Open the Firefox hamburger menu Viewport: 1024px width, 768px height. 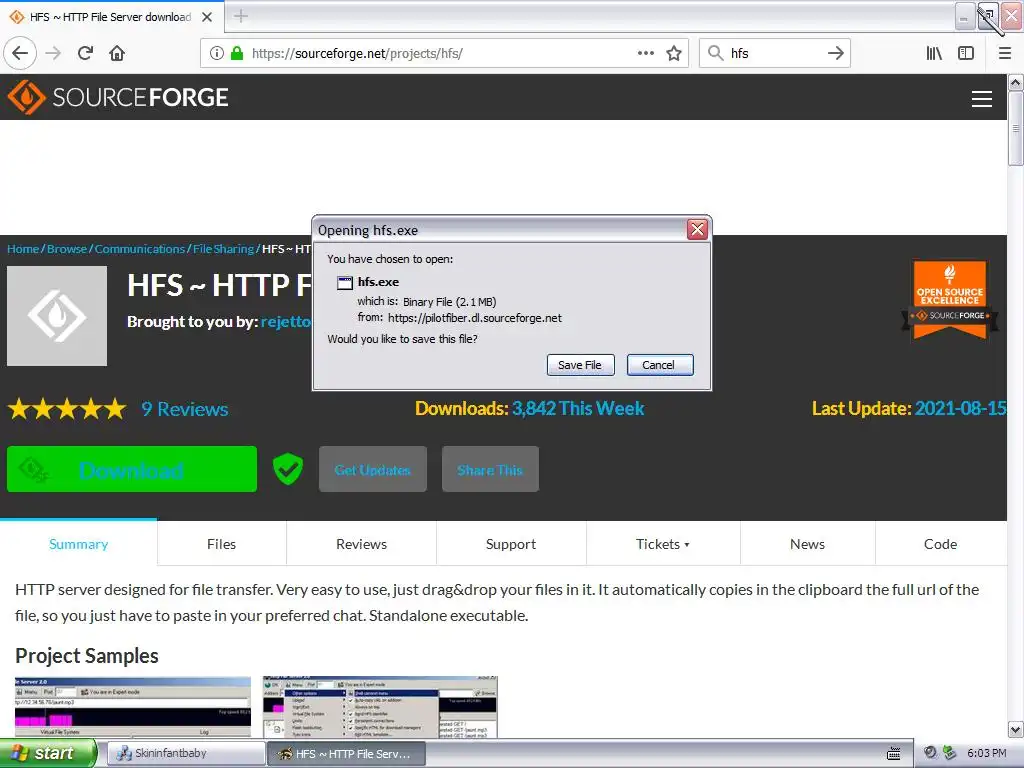point(1004,53)
